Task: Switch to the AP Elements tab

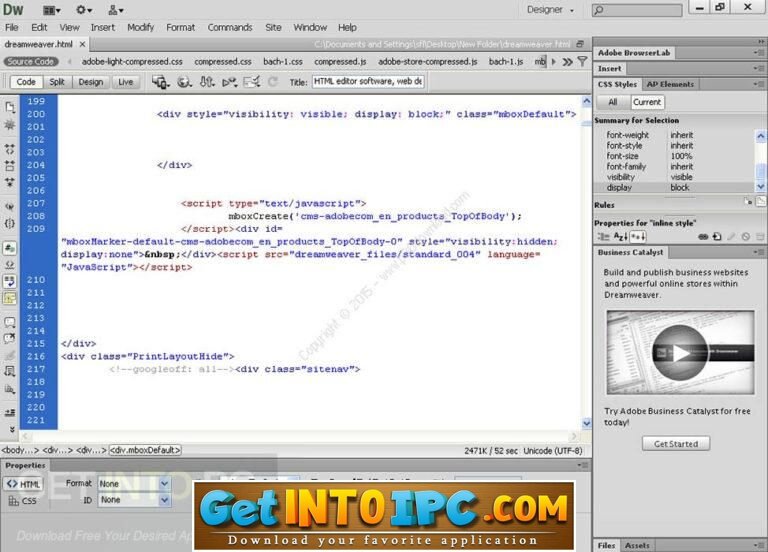Action: [670, 84]
